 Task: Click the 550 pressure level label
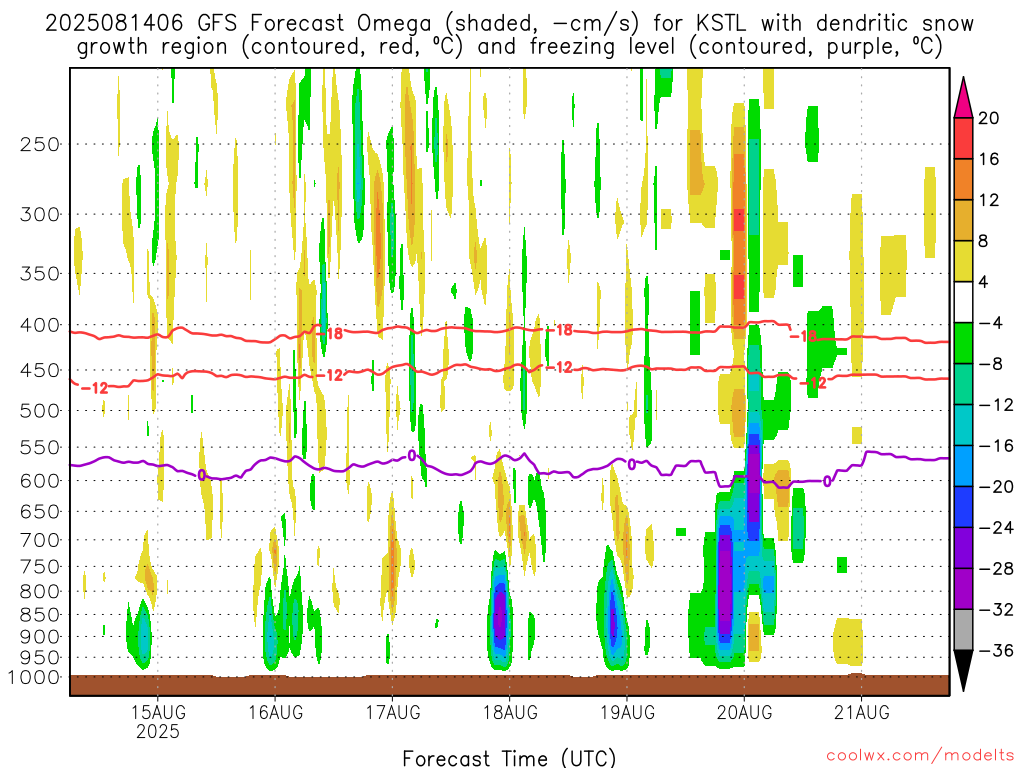pyautogui.click(x=40, y=447)
